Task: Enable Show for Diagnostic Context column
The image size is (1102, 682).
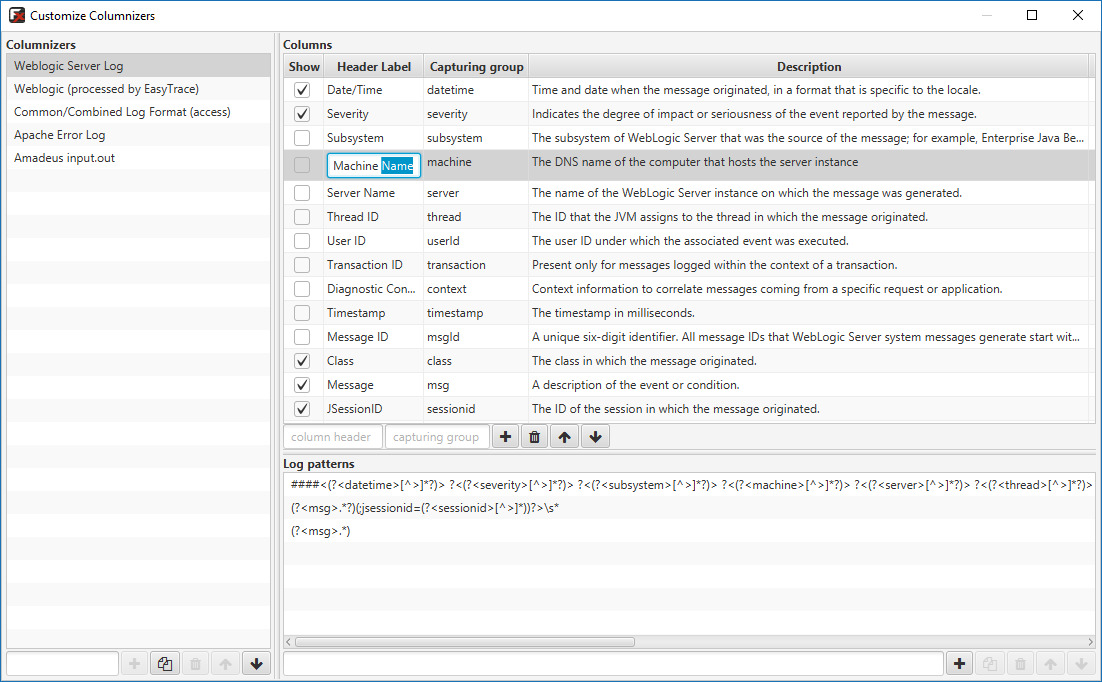Action: (x=302, y=289)
